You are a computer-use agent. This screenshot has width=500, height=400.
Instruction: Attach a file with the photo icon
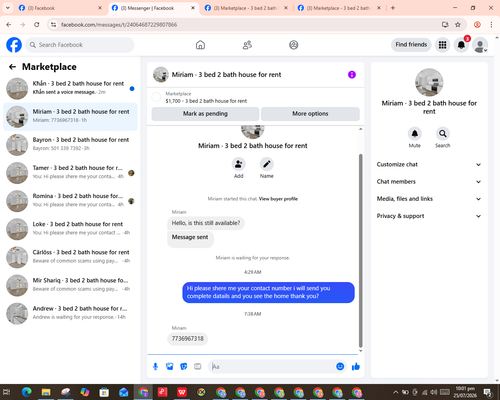pos(170,367)
